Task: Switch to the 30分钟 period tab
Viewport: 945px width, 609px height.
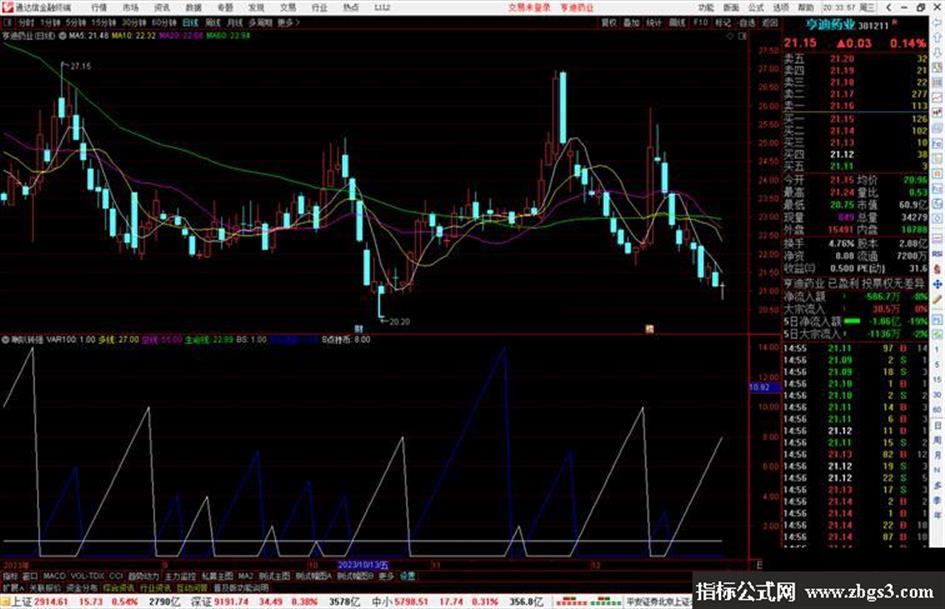Action: click(134, 22)
